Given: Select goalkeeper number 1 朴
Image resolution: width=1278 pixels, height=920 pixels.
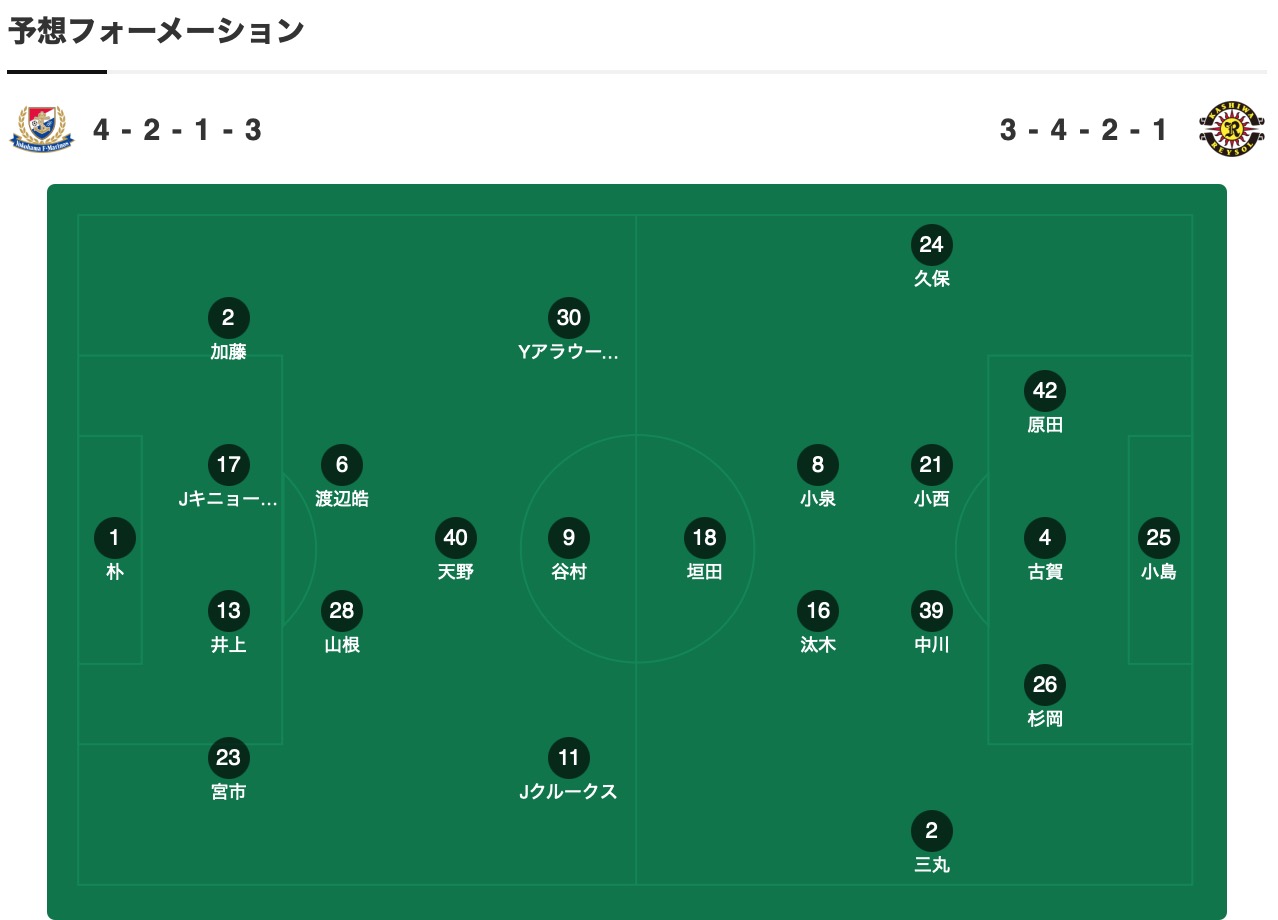Looking at the screenshot, I should tap(114, 550).
